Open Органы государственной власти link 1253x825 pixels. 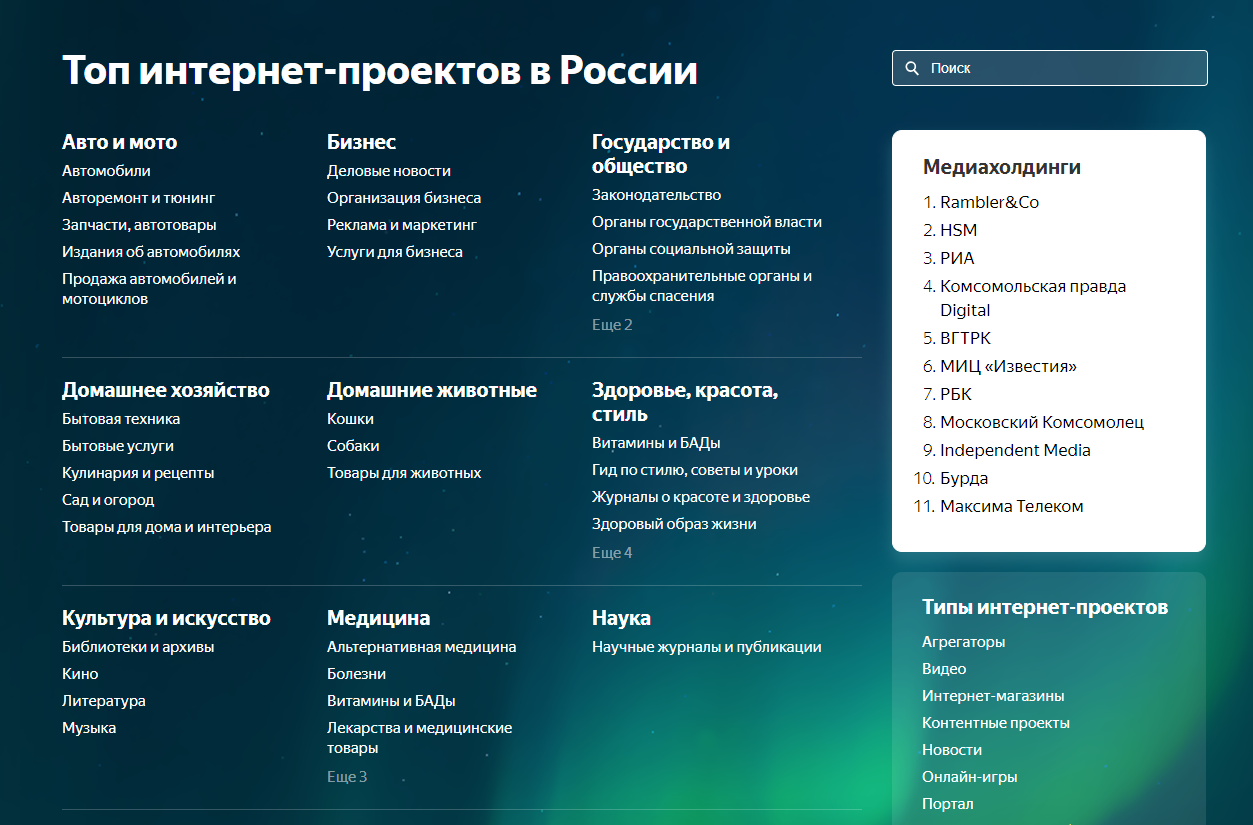707,222
